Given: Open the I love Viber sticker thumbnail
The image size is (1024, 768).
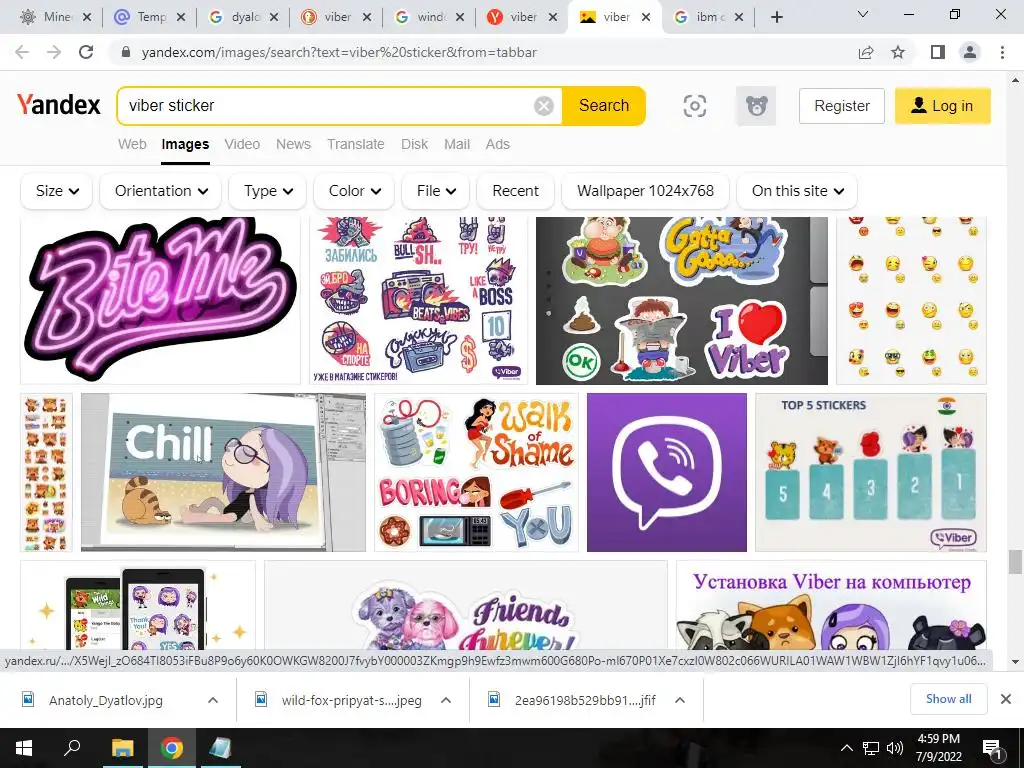Looking at the screenshot, I should 682,300.
